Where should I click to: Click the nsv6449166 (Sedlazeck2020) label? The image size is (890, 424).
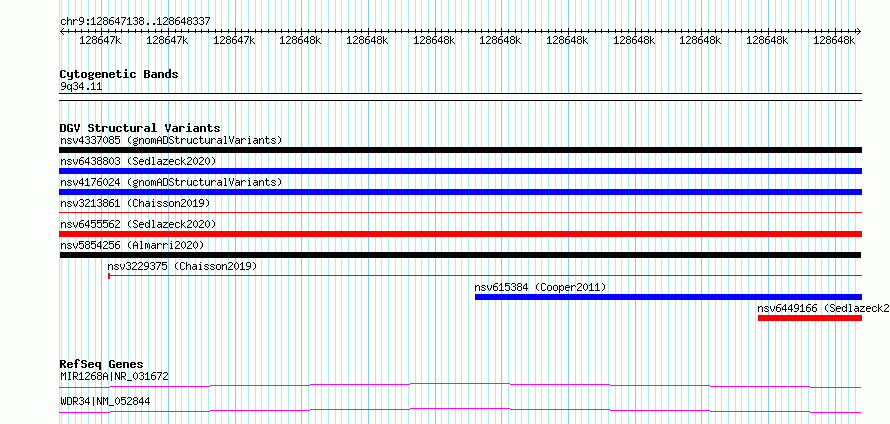pos(823,308)
